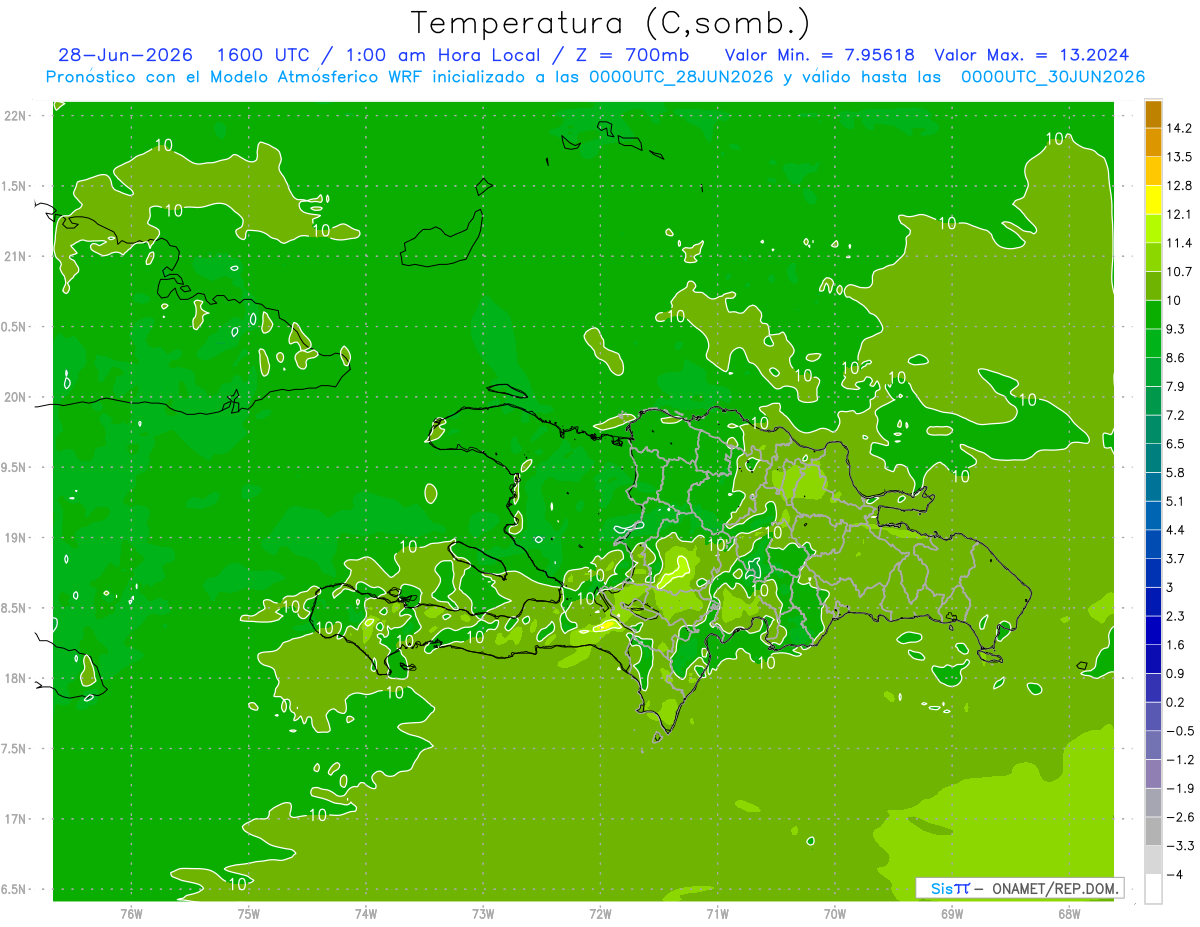Click the "70W" longitude axis label
The height and width of the screenshot is (927, 1200).
pos(835,913)
